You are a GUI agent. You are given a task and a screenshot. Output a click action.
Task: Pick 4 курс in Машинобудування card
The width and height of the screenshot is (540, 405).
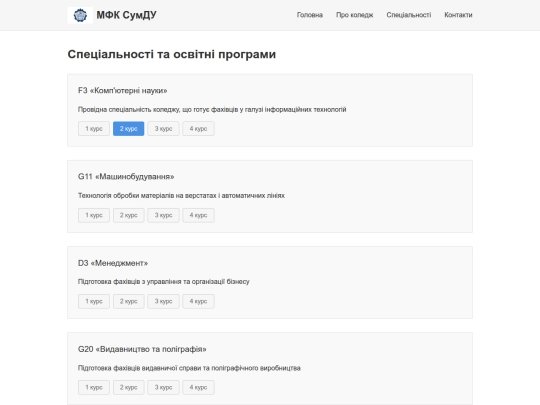[x=198, y=215]
